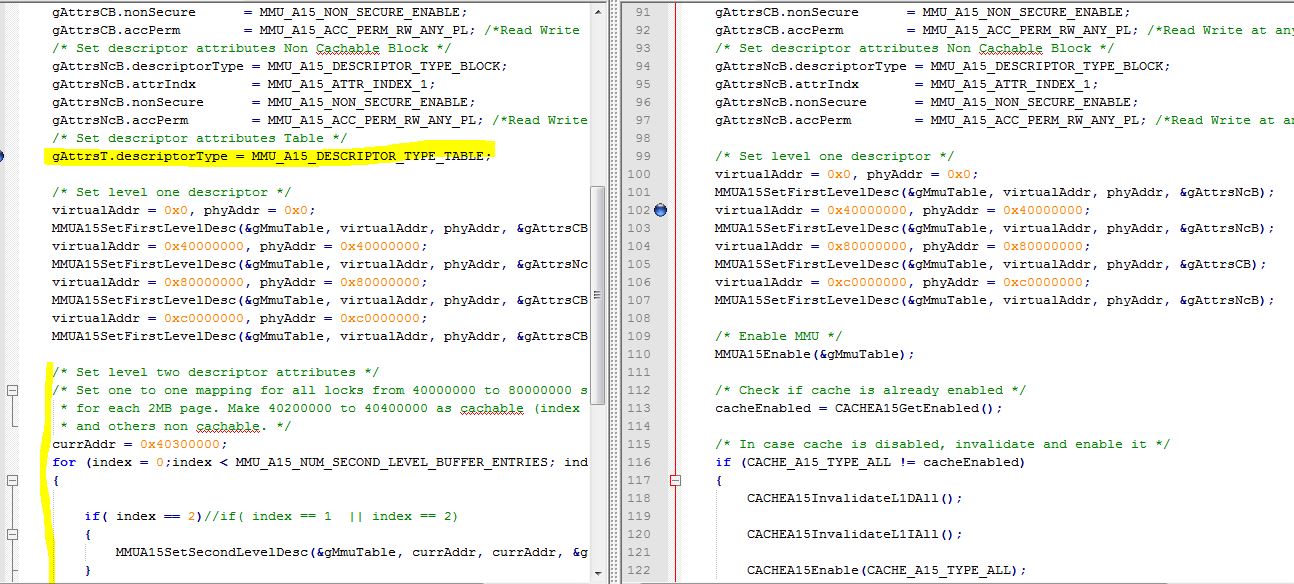Toggle breakpoint marker on line 102
Screen dimensions: 1294x584
pyautogui.click(x=660, y=210)
